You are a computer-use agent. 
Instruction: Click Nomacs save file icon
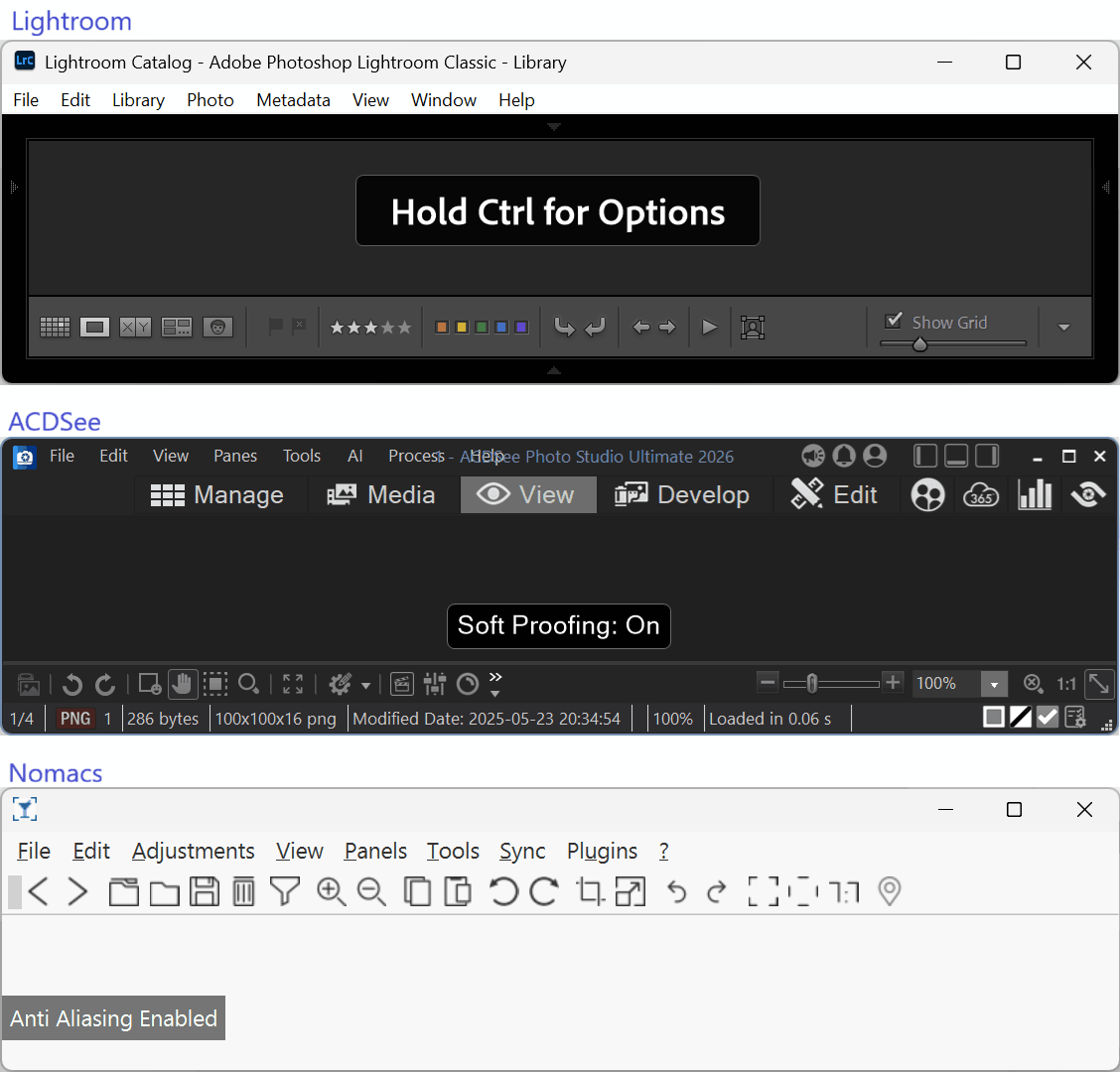[205, 891]
